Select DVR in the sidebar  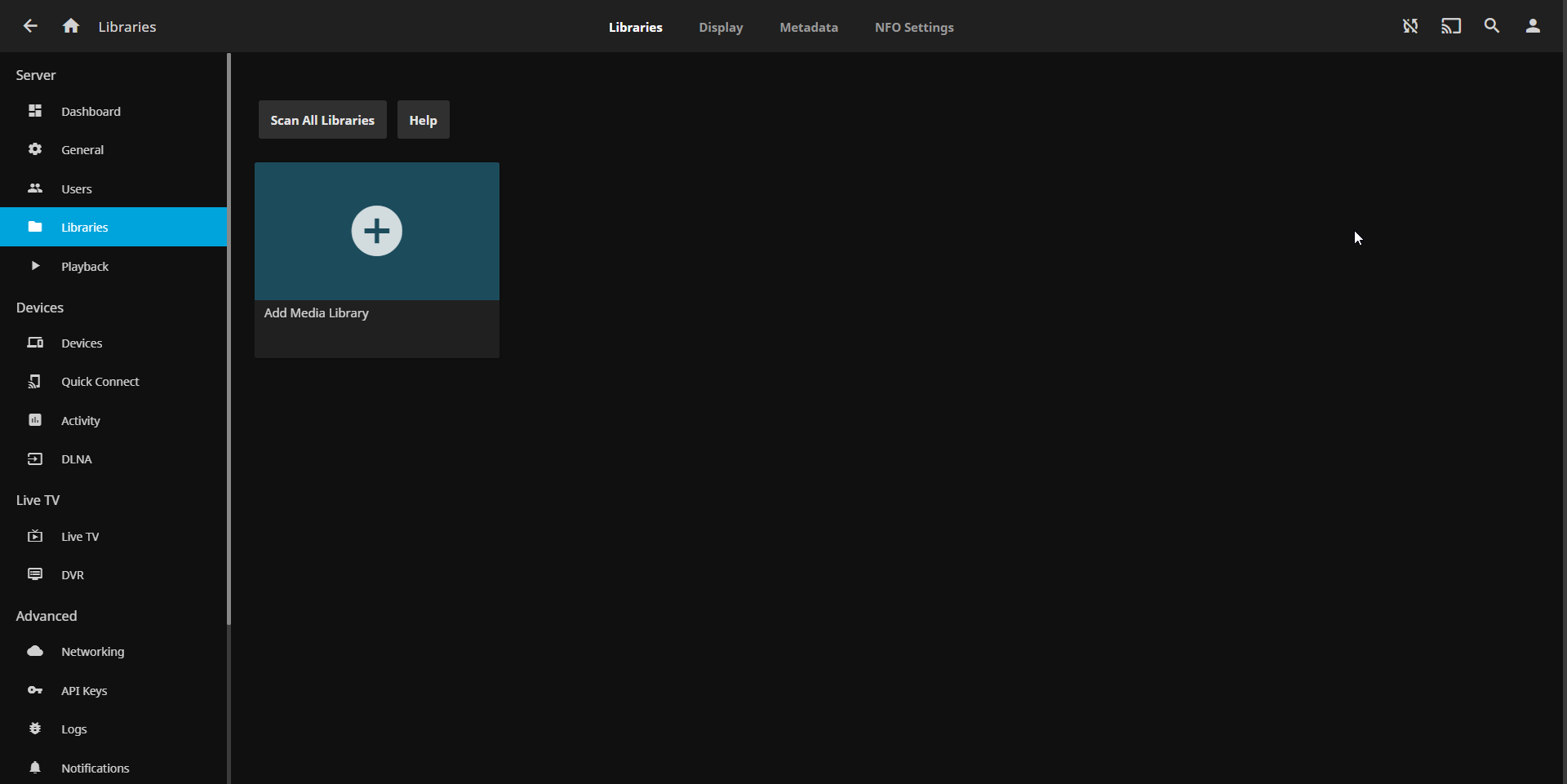coord(113,574)
